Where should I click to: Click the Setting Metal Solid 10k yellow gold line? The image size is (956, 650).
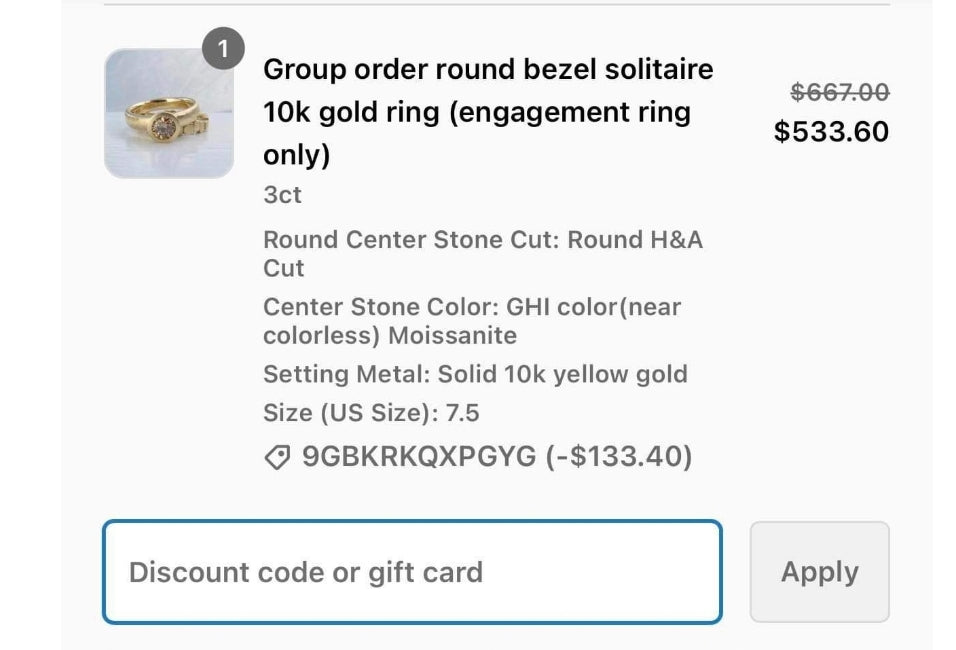pos(475,375)
